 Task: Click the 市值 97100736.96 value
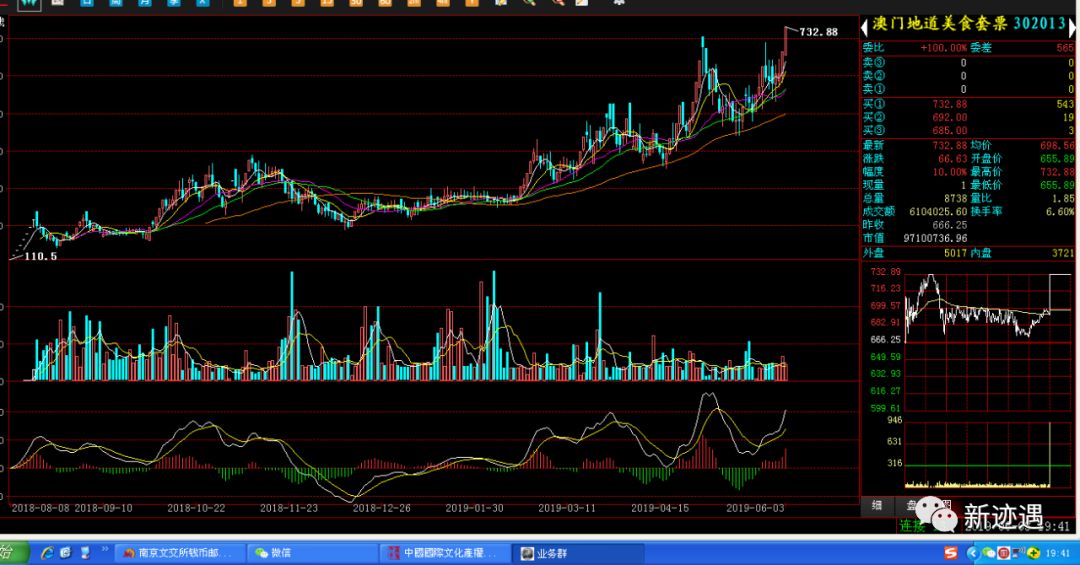point(935,238)
